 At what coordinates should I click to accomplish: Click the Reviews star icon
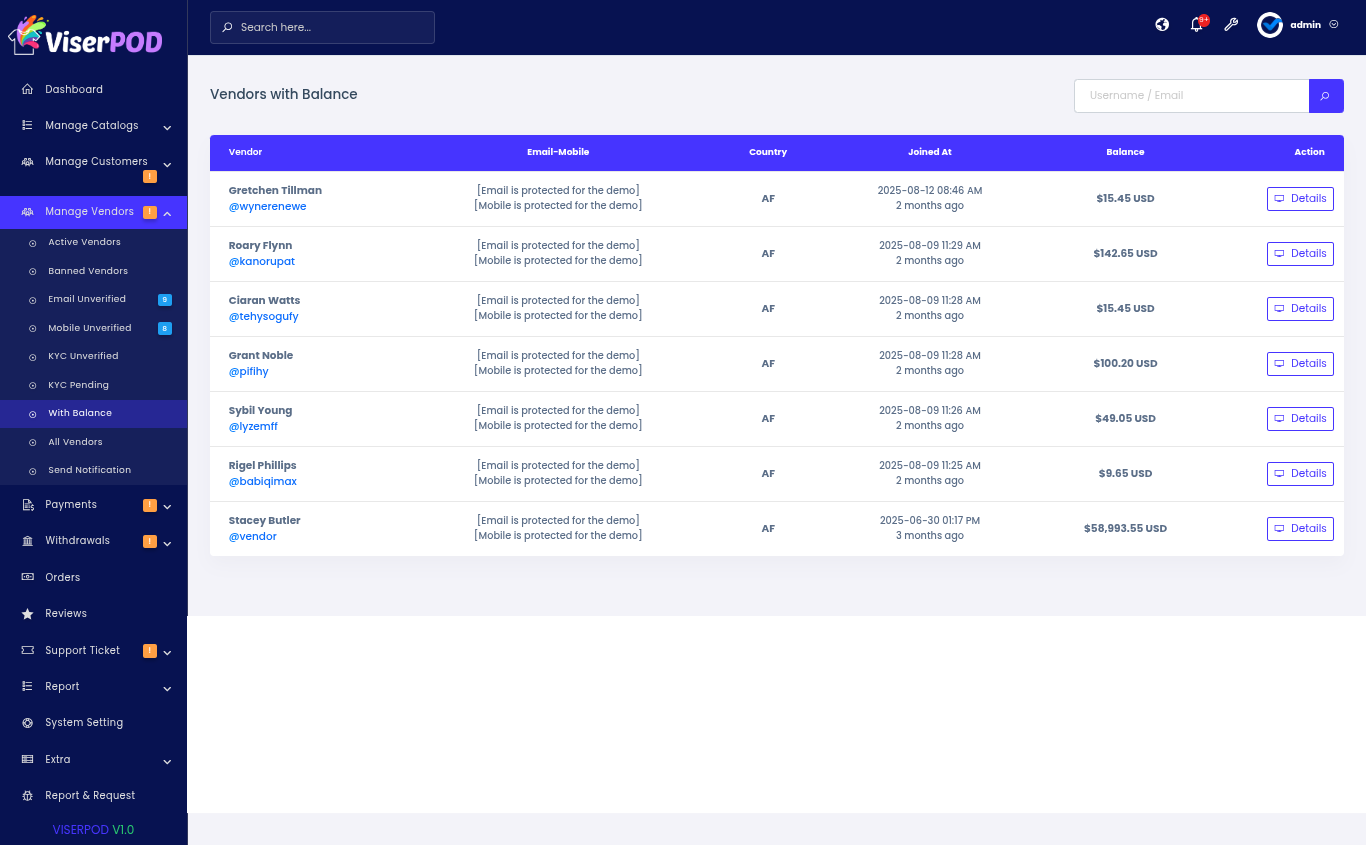pyautogui.click(x=27, y=614)
